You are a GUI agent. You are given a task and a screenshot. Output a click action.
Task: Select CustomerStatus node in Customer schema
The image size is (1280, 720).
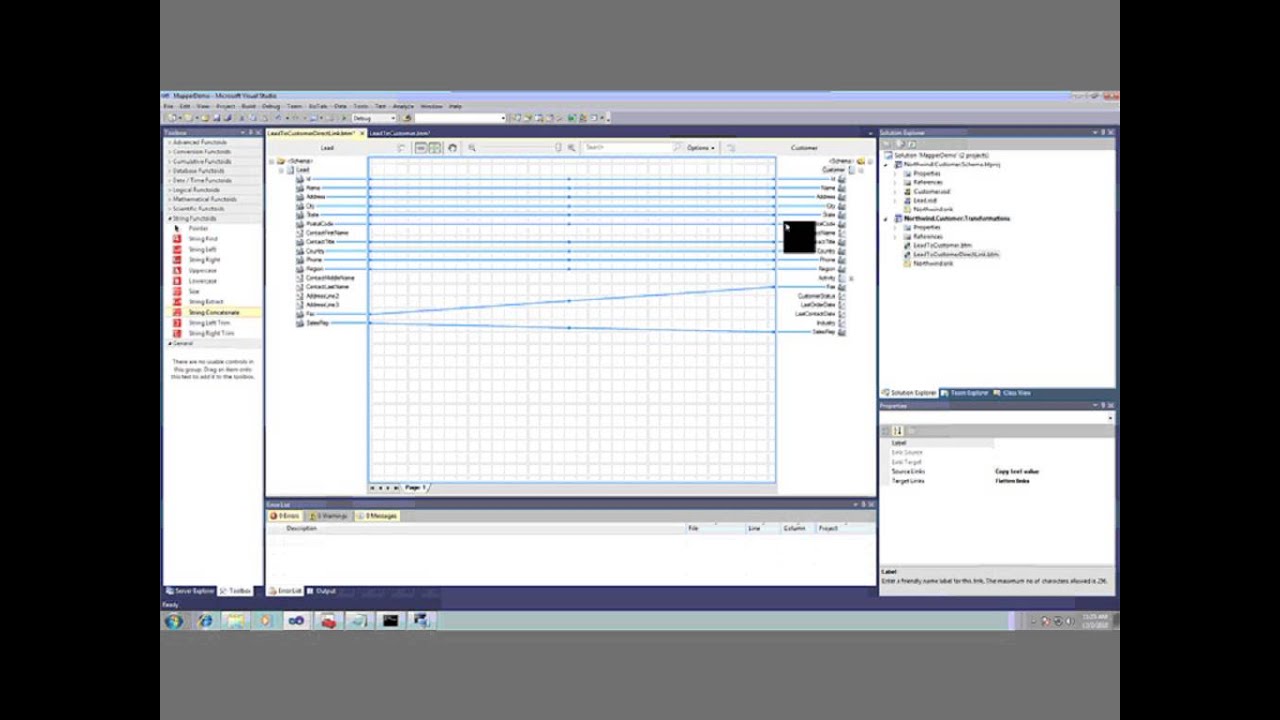(816, 296)
